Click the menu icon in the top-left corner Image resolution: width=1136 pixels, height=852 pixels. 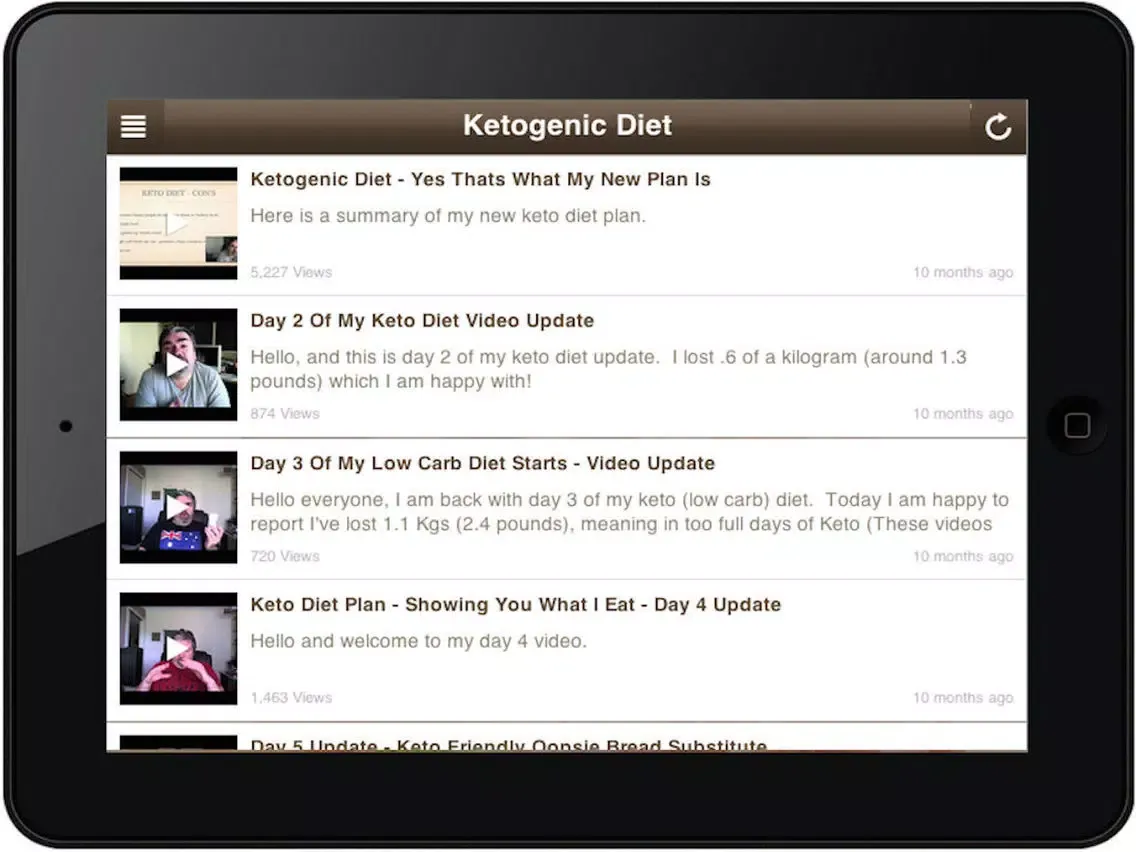[x=133, y=126]
